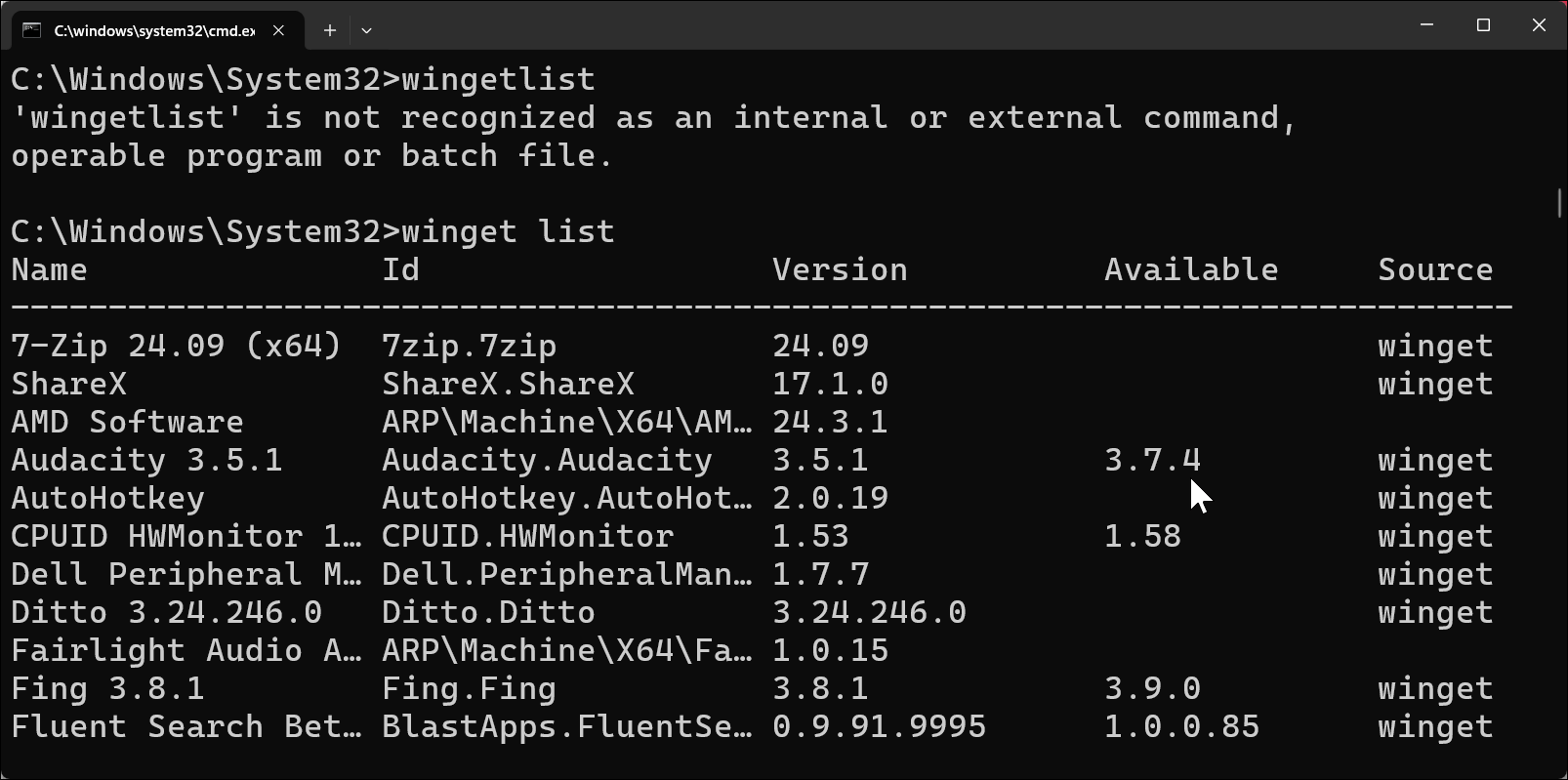
Task: Click Fluent Search available version 1.0.0.85
Action: [1181, 726]
